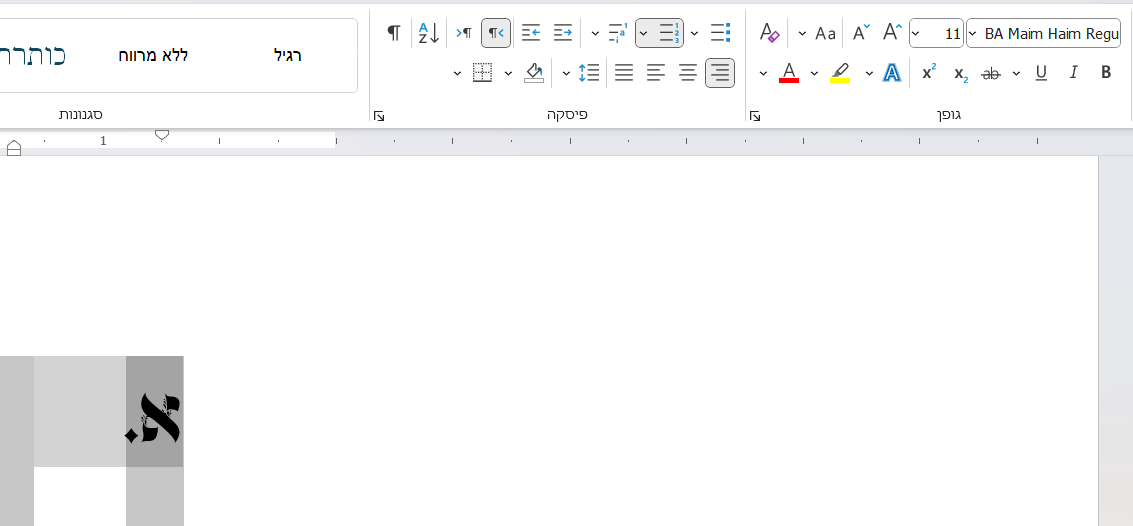
Task: Apply the רגיל (Normal) style
Action: [288, 55]
